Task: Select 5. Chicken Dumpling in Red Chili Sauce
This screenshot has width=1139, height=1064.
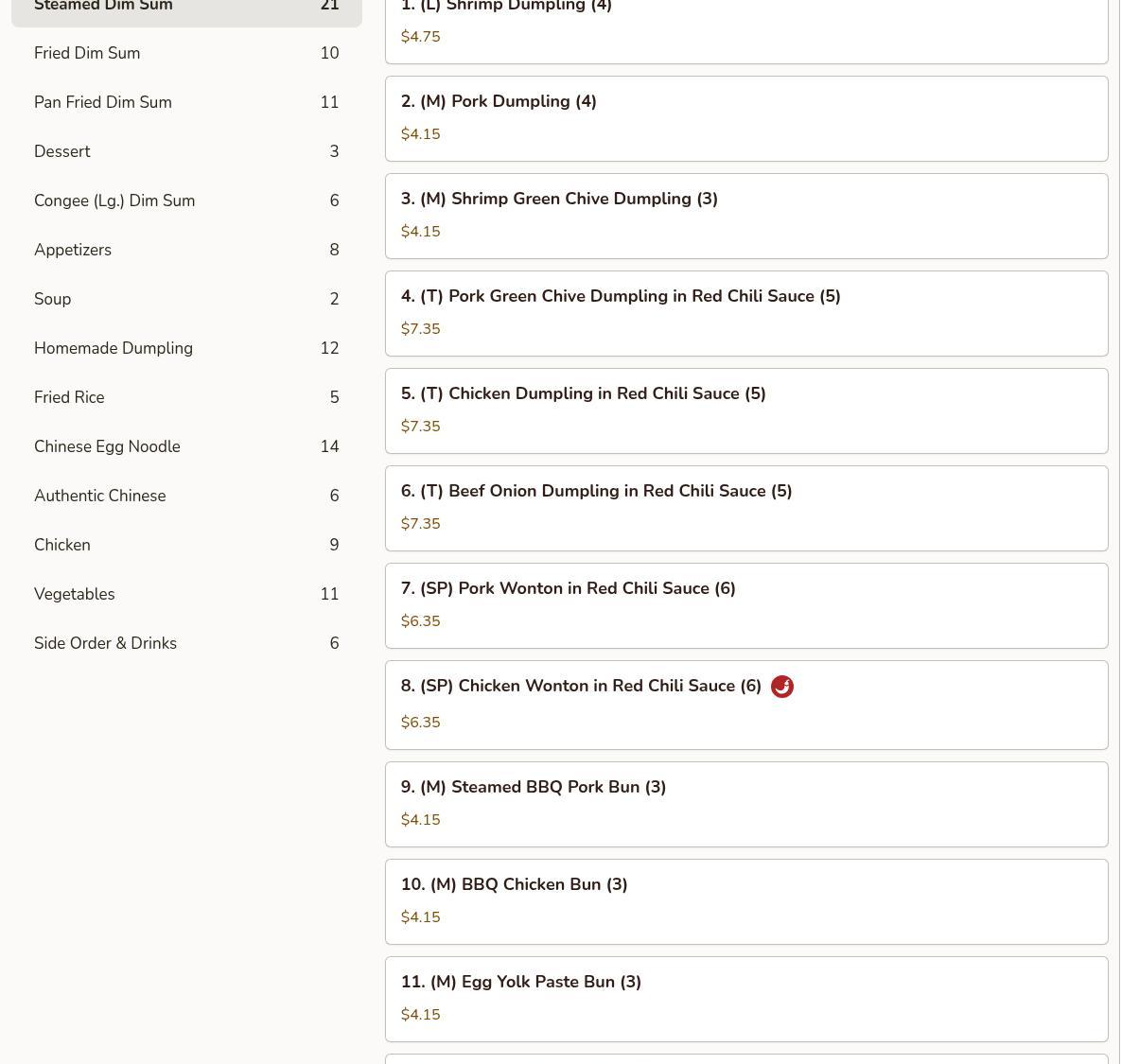Action: tap(746, 411)
